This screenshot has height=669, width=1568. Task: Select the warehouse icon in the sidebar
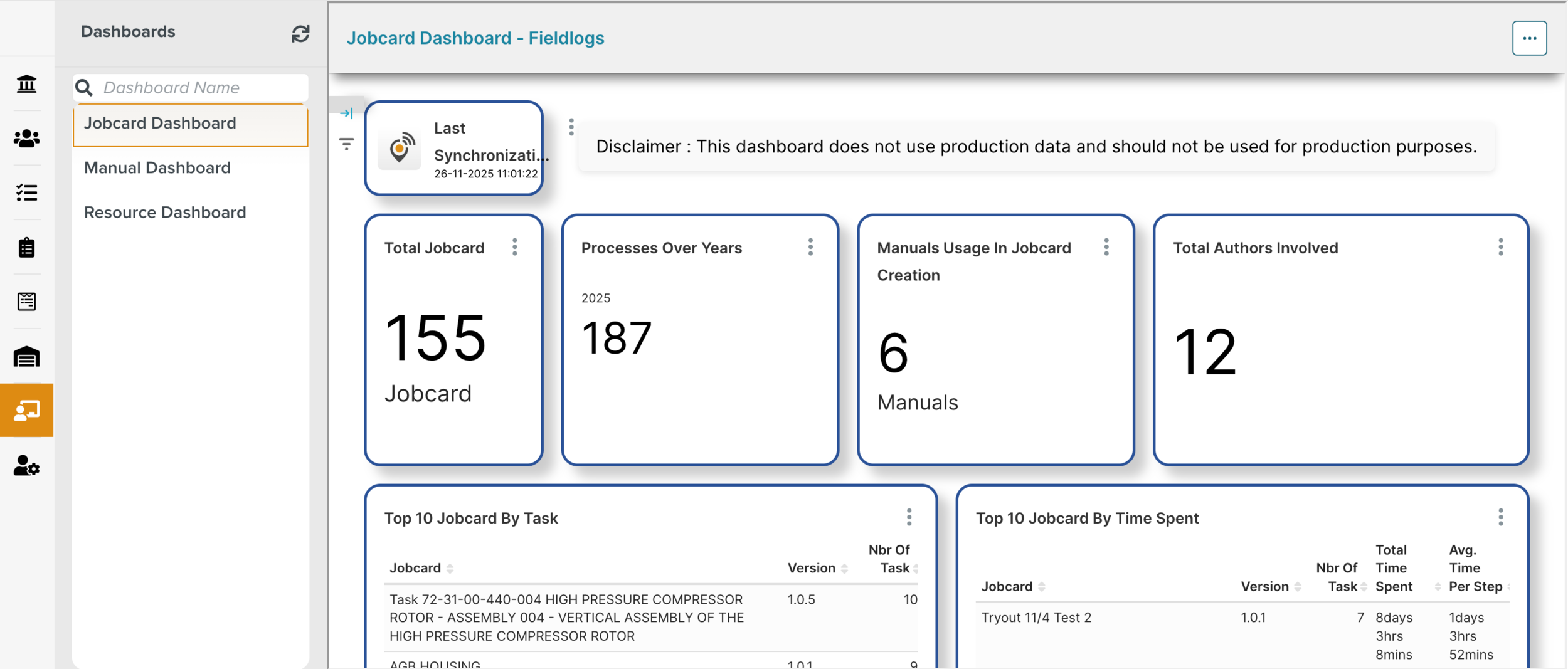click(x=26, y=356)
